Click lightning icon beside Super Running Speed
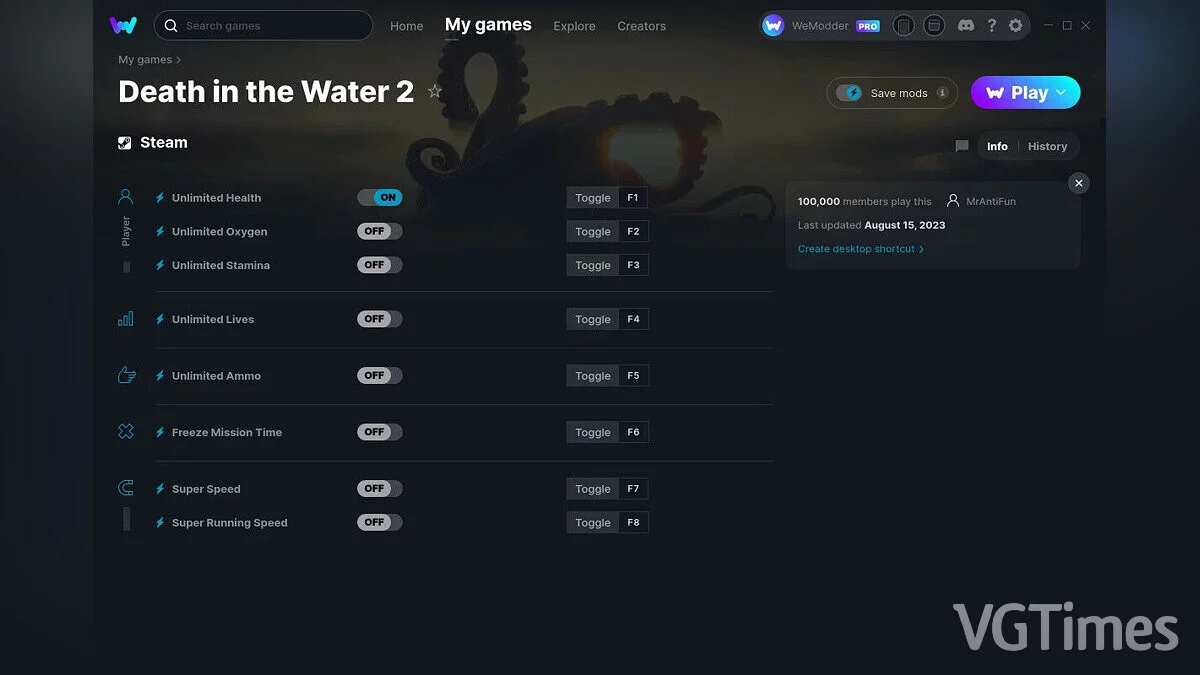Image resolution: width=1200 pixels, height=675 pixels. [160, 522]
